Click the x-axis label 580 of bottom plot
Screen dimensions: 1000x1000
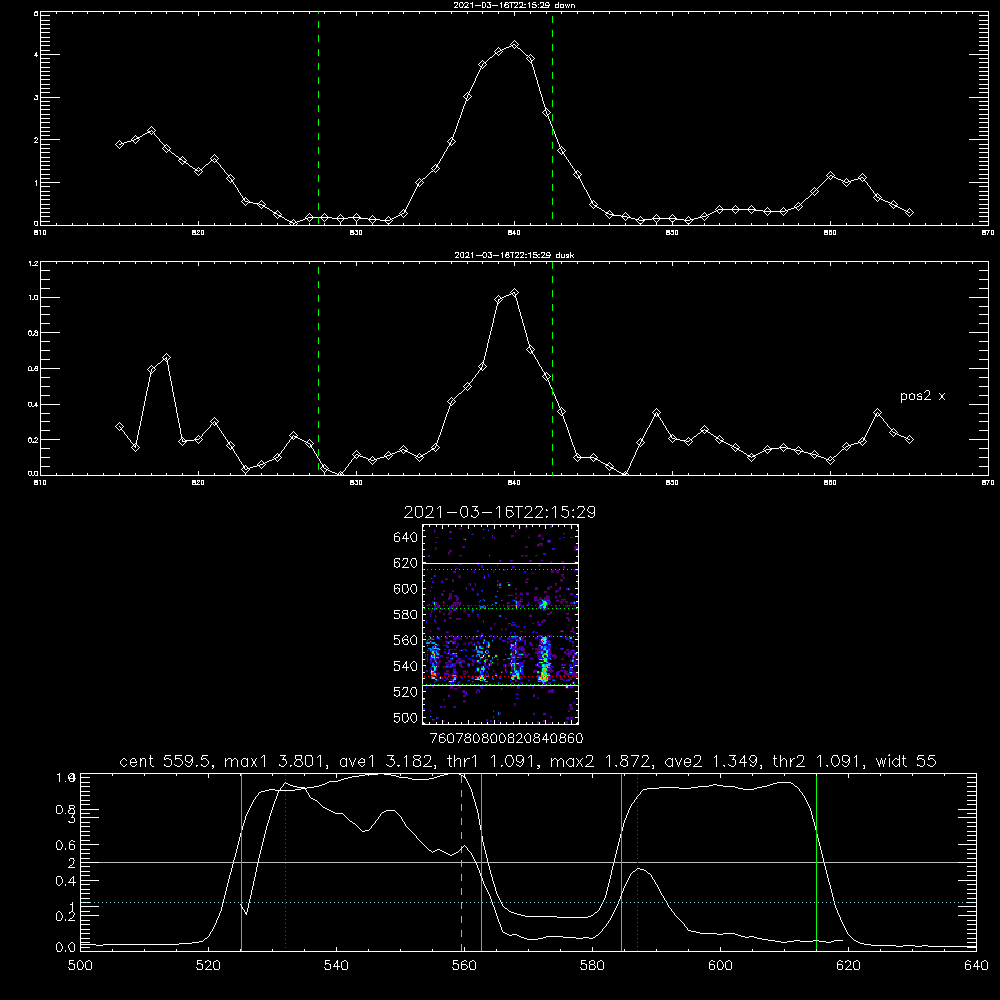(592, 966)
